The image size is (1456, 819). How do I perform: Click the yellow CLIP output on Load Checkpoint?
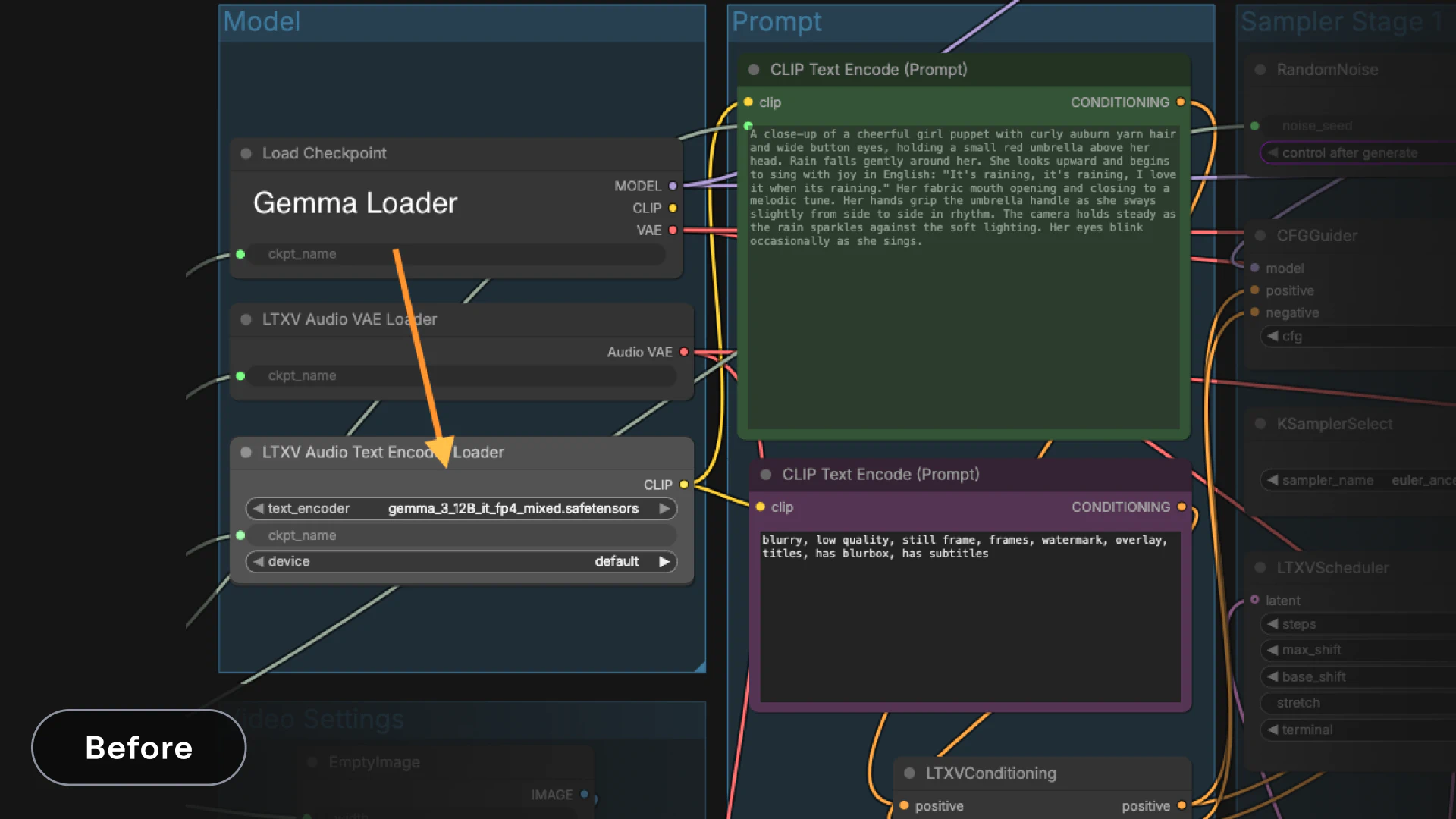coord(673,208)
